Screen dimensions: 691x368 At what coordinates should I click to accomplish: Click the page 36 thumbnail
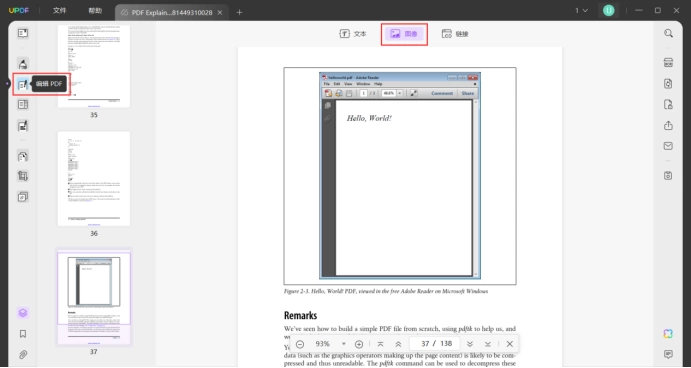click(x=94, y=178)
